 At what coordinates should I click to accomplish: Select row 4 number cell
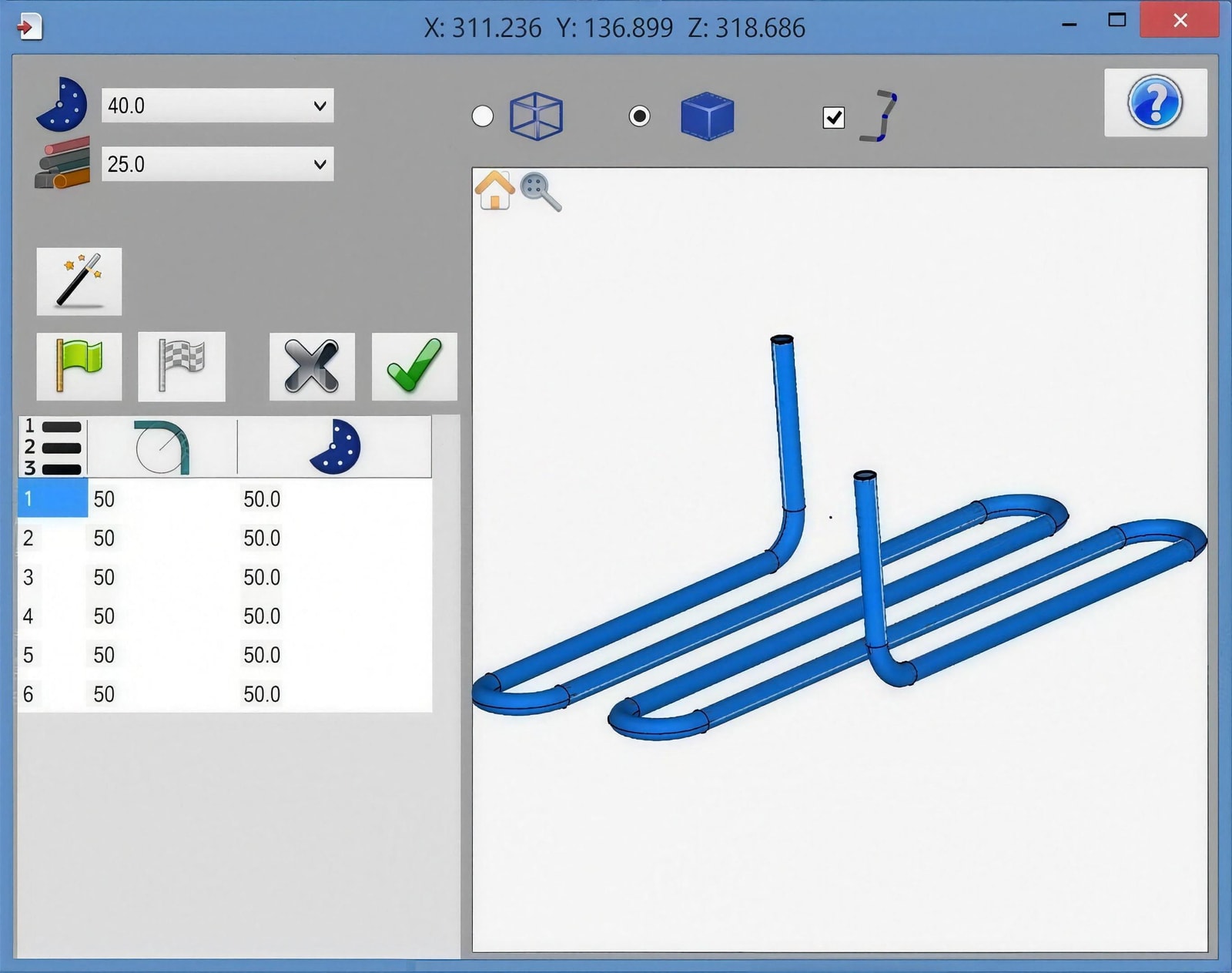(x=52, y=616)
